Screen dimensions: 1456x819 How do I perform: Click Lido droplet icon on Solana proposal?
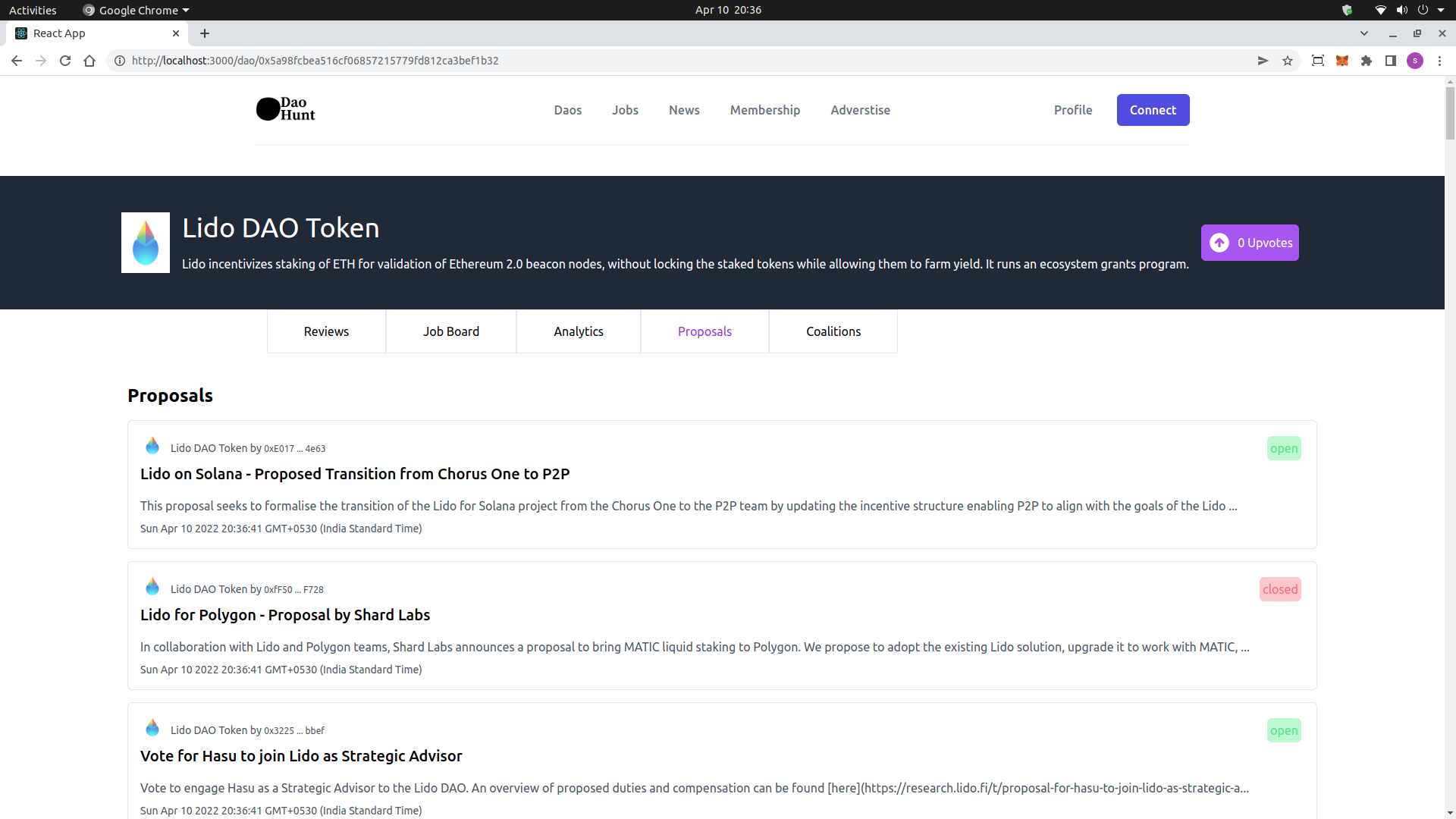coord(152,446)
